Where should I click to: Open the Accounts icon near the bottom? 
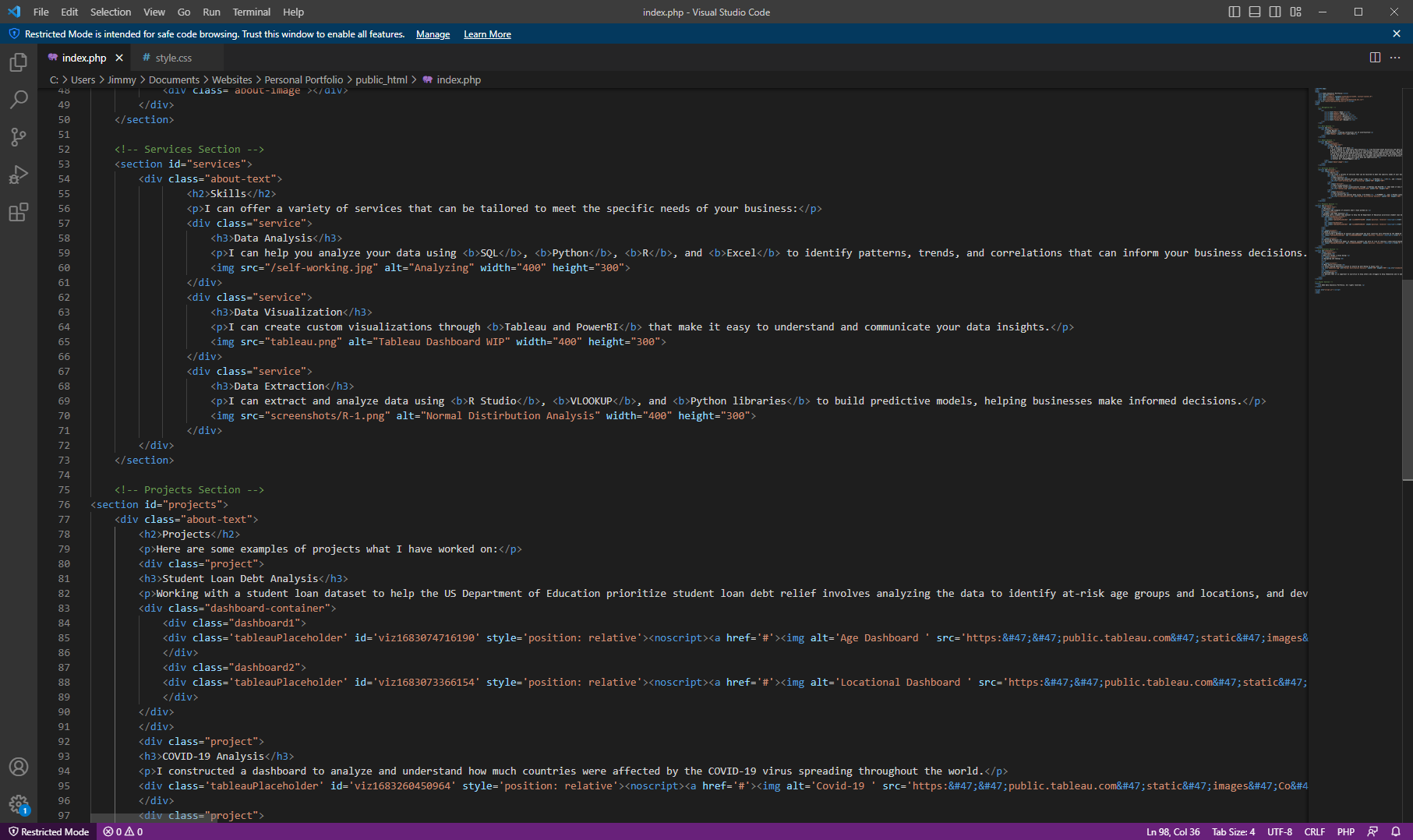click(18, 768)
